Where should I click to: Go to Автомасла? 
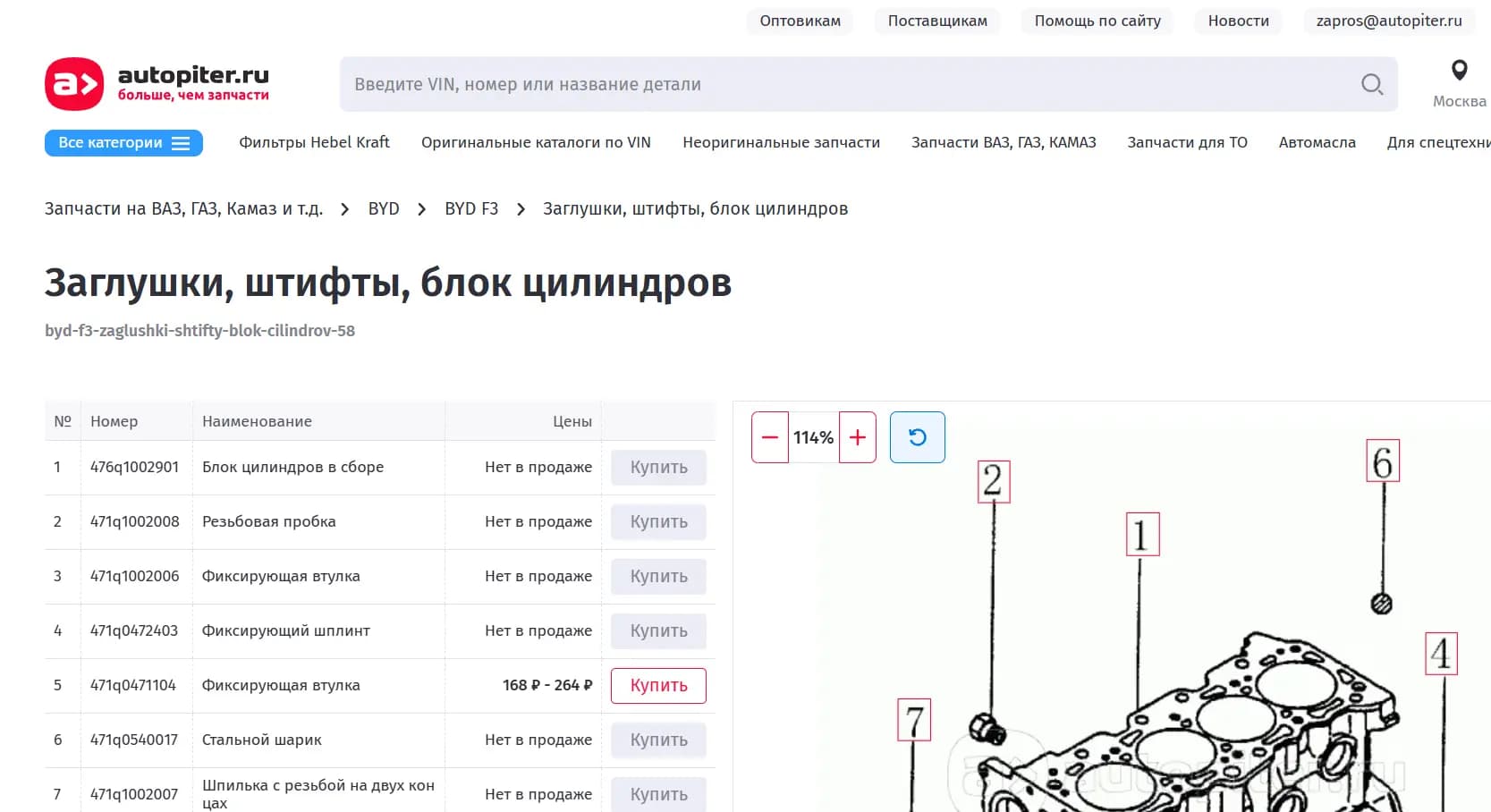click(1317, 142)
